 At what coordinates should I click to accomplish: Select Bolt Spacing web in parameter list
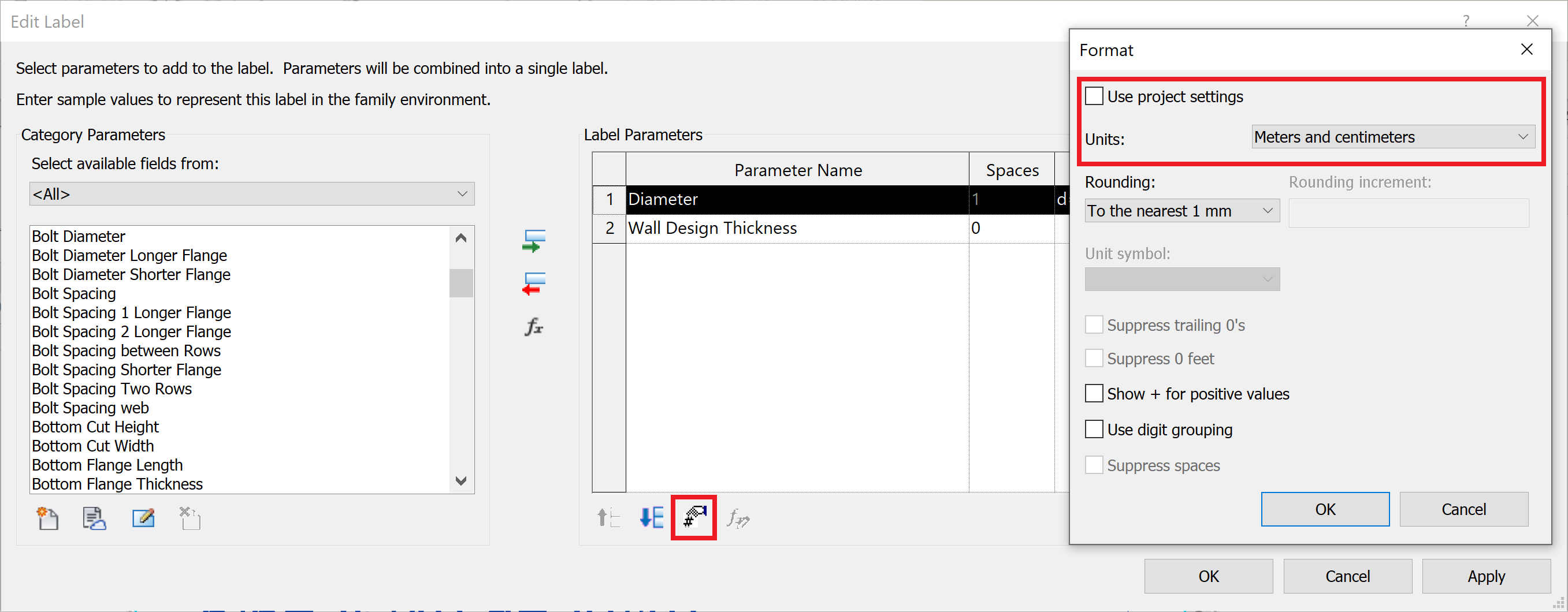point(90,408)
